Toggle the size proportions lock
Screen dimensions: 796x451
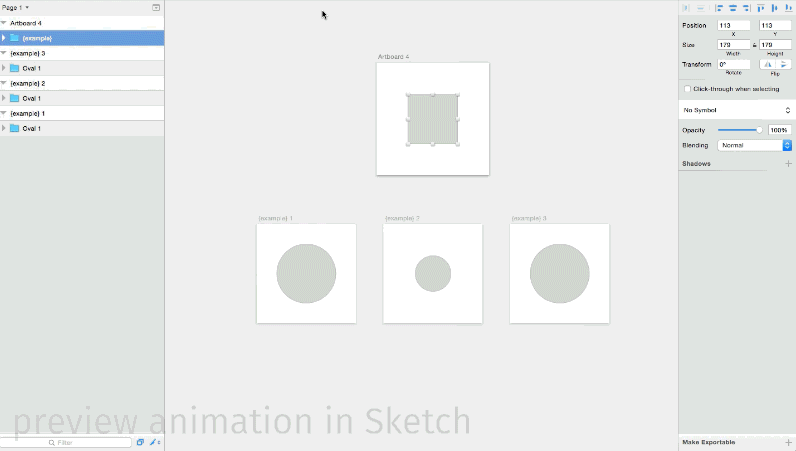tap(754, 45)
